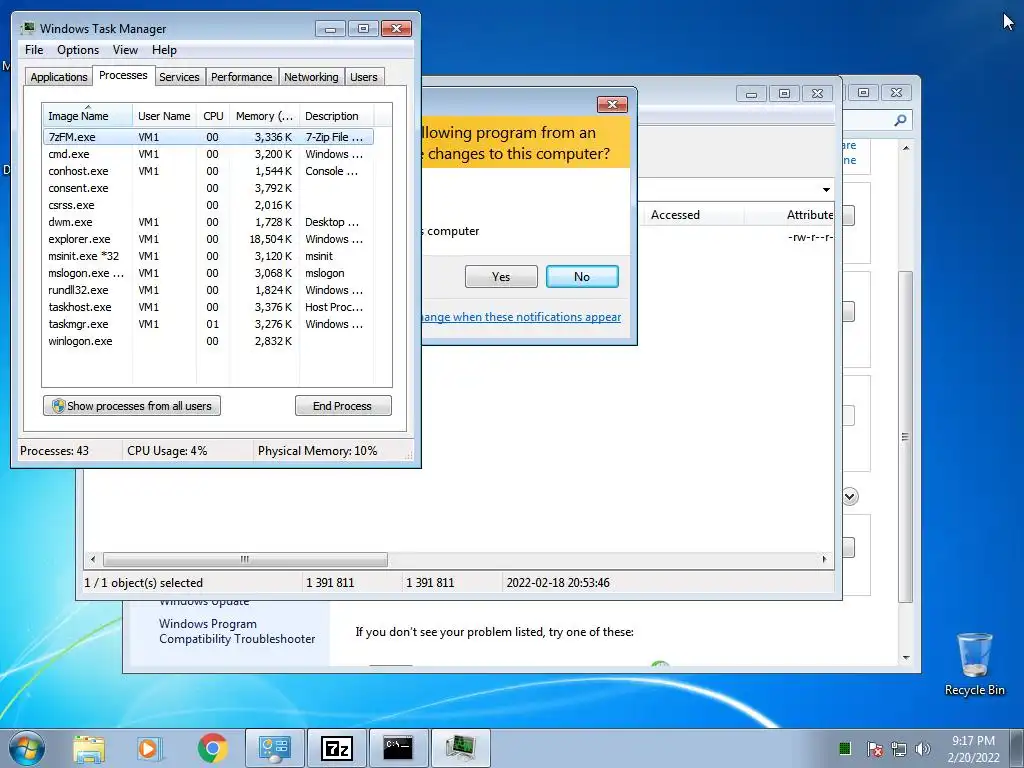Switch to the Applications tab
This screenshot has width=1024, height=768.
point(59,77)
